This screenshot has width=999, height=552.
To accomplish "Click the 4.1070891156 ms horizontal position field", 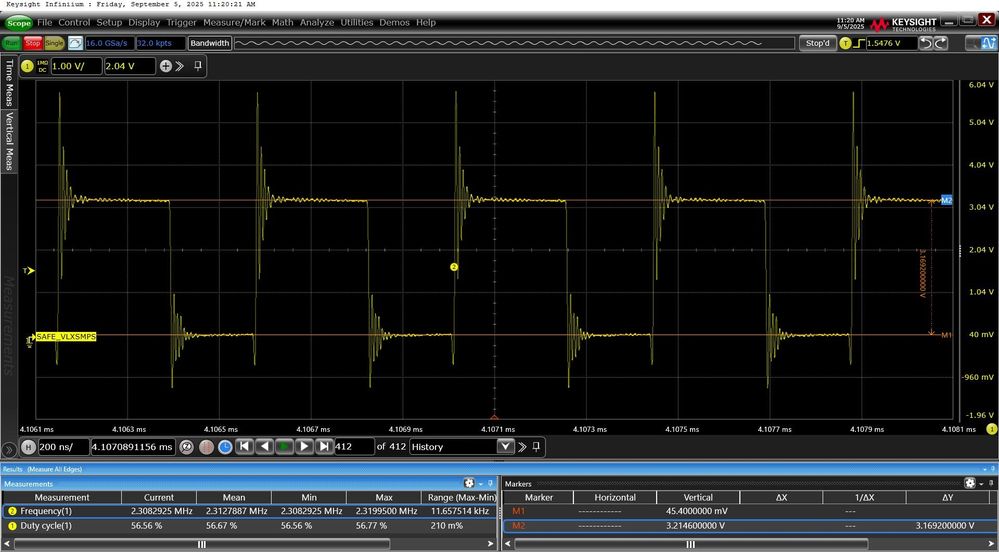I will (133, 447).
